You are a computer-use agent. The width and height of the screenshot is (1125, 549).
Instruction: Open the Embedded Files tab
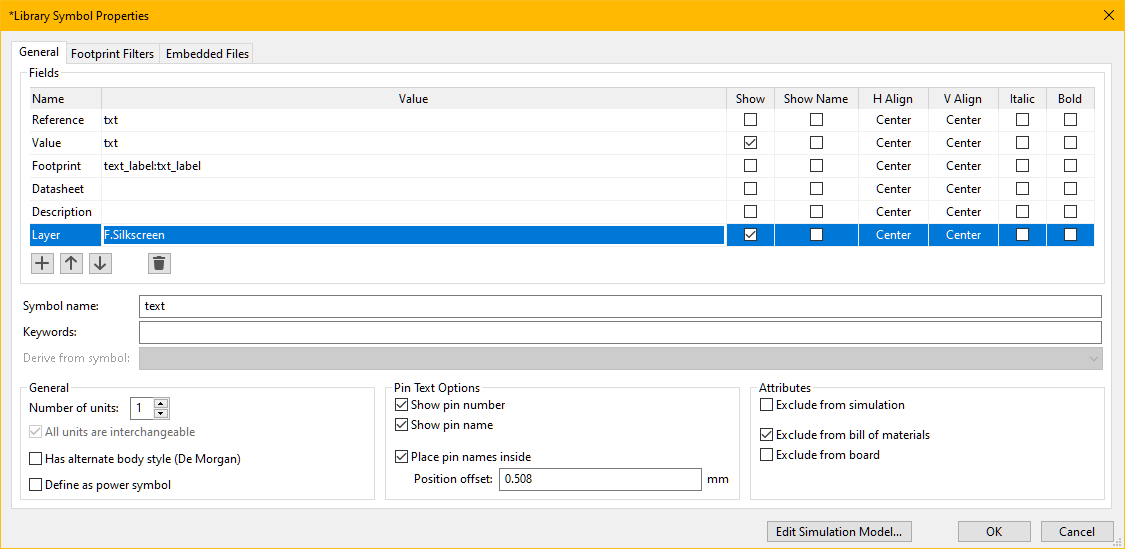(207, 54)
